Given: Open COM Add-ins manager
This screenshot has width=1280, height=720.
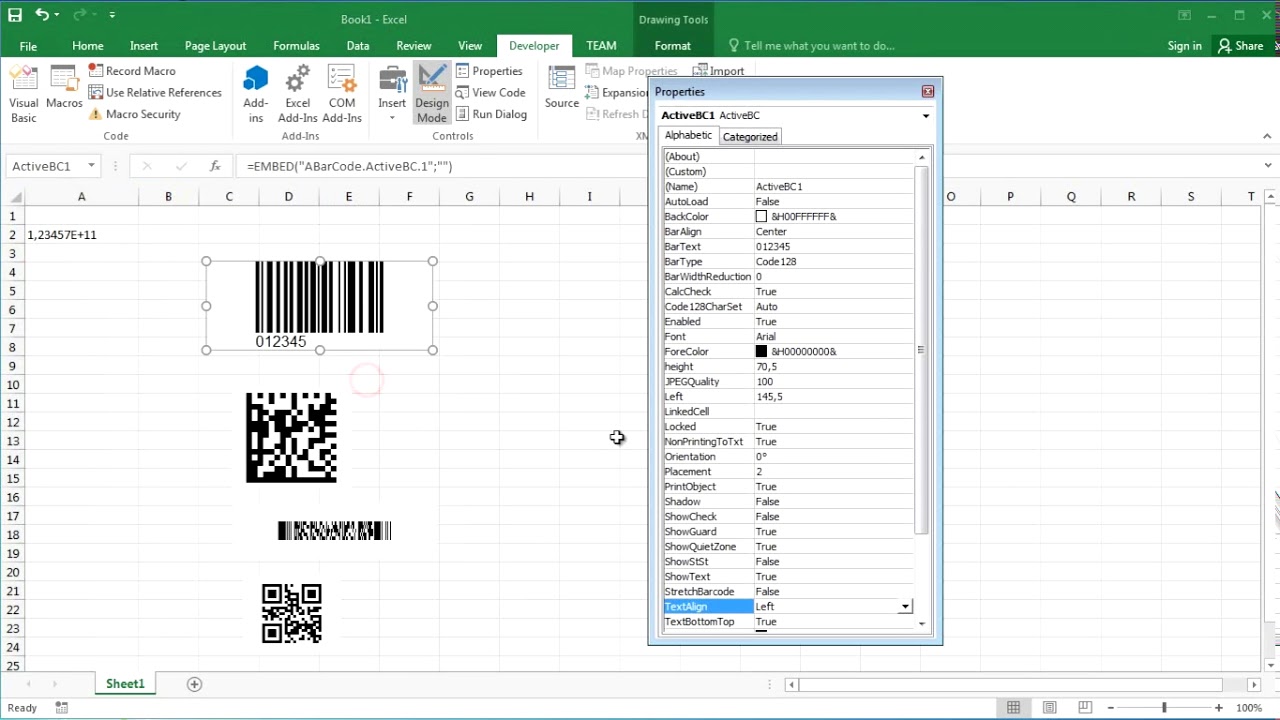Looking at the screenshot, I should click(342, 95).
